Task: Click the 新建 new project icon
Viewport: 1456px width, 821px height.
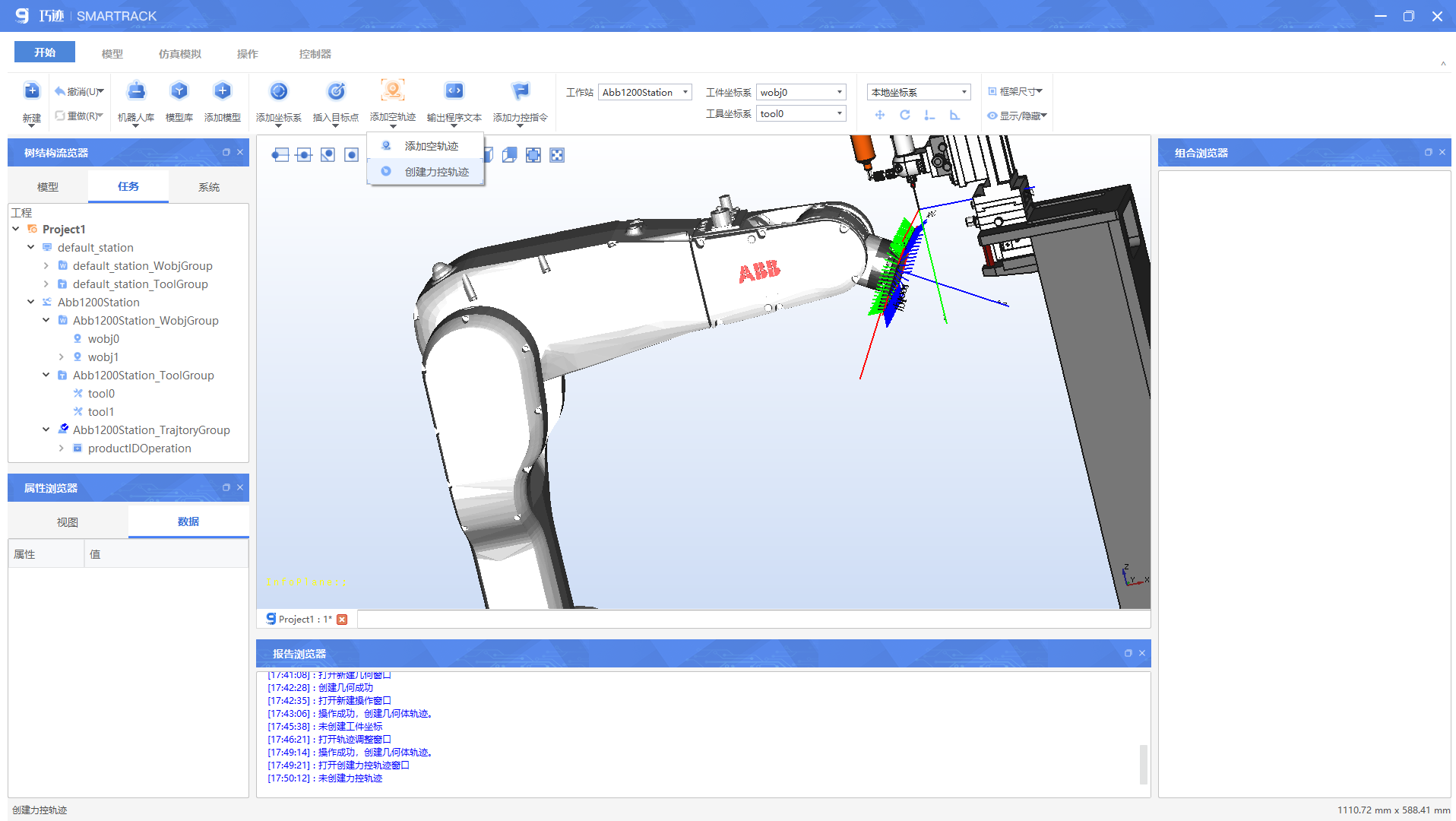Action: click(x=32, y=91)
